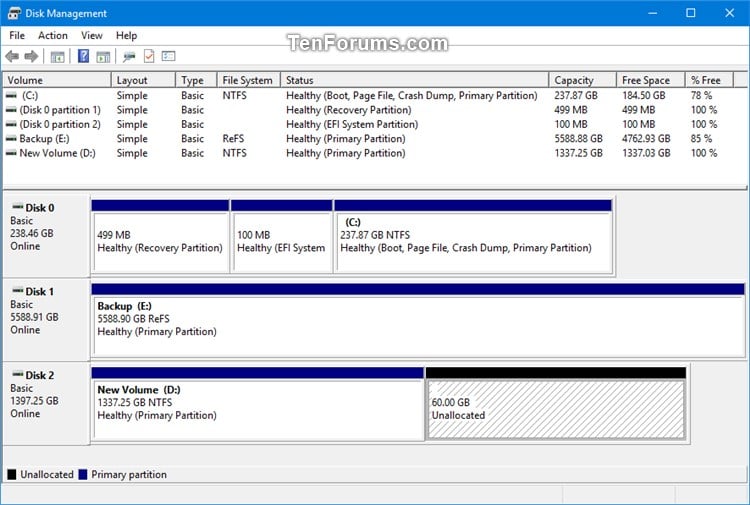Viewport: 750px width, 505px height.
Task: Sort by the File System column header
Action: pos(249,80)
